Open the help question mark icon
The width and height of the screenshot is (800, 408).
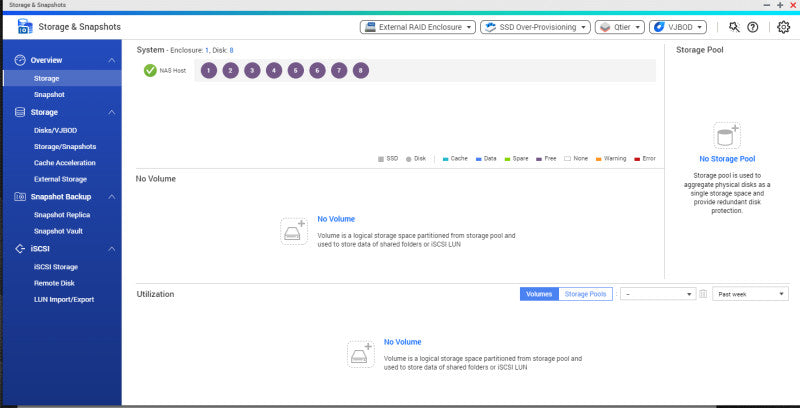(x=753, y=27)
